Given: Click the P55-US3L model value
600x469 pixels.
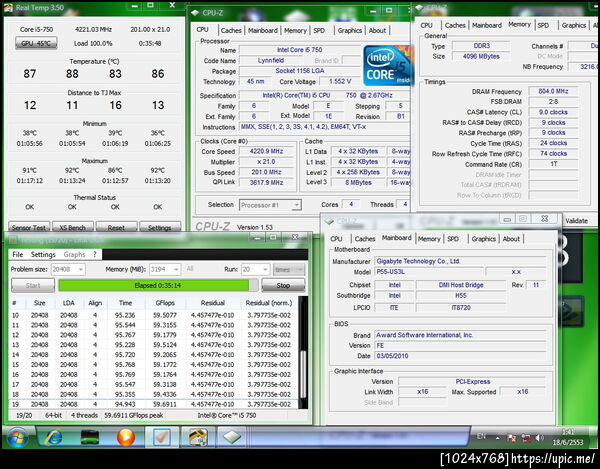Looking at the screenshot, I should 429,272.
